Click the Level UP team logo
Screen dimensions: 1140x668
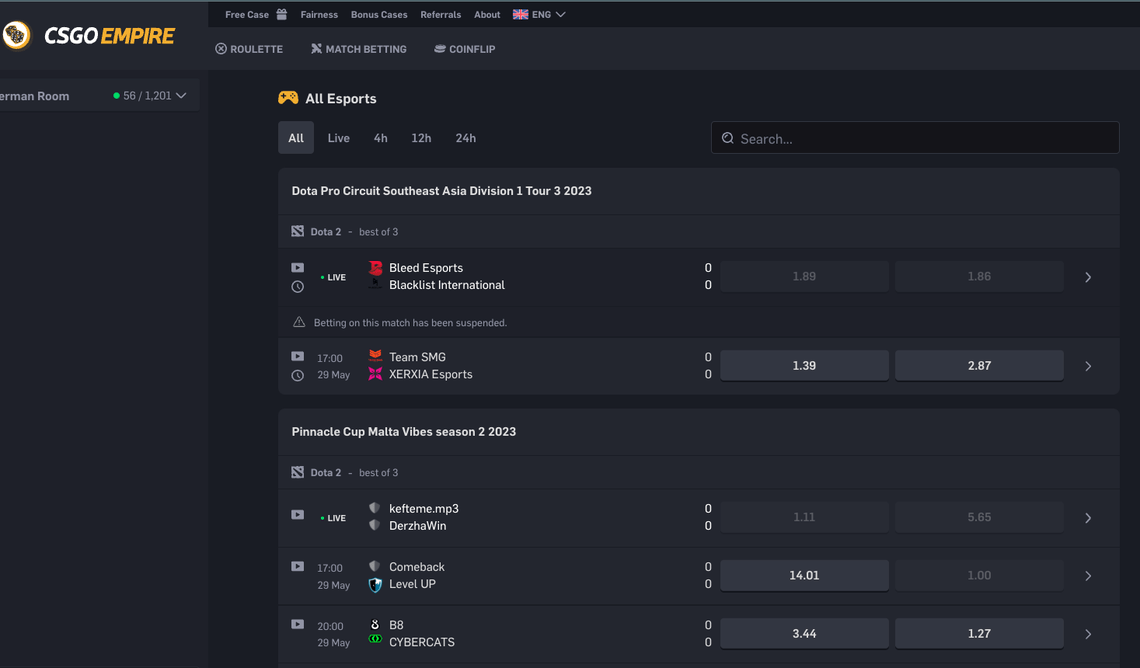(x=375, y=584)
